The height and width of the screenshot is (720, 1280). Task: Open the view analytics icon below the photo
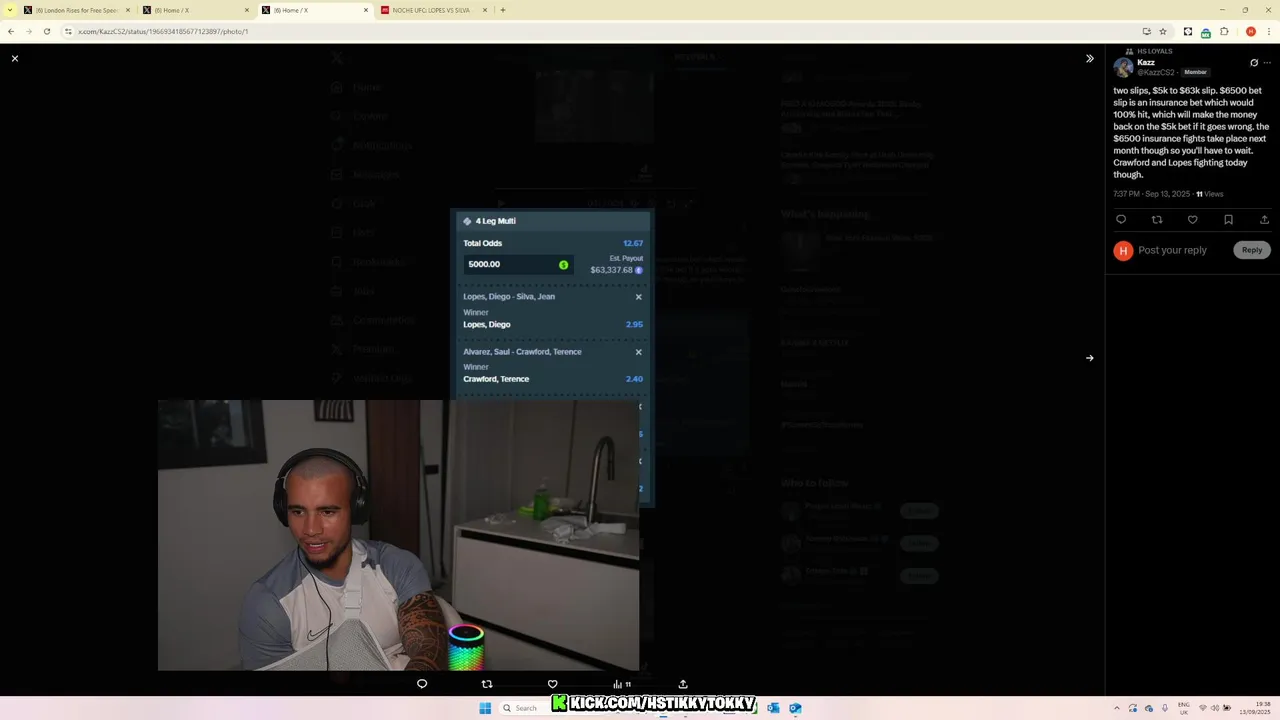621,684
